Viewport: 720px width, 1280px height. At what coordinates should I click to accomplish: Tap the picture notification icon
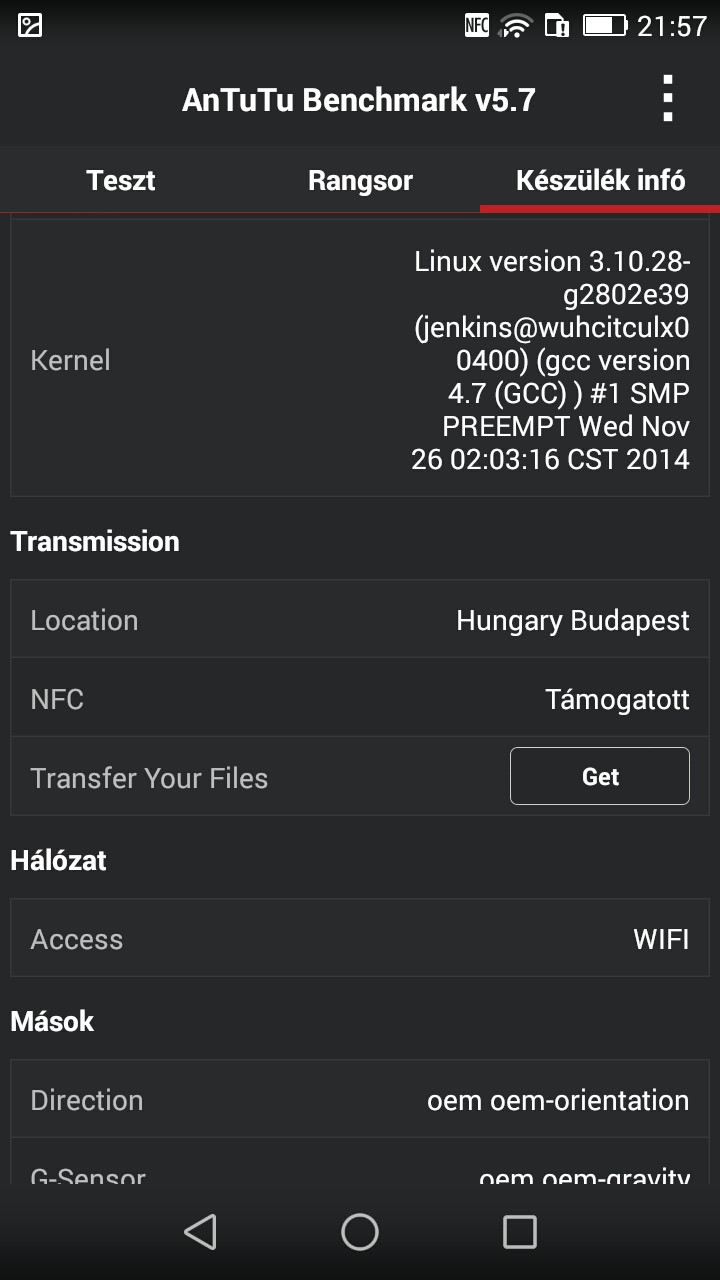coord(30,25)
